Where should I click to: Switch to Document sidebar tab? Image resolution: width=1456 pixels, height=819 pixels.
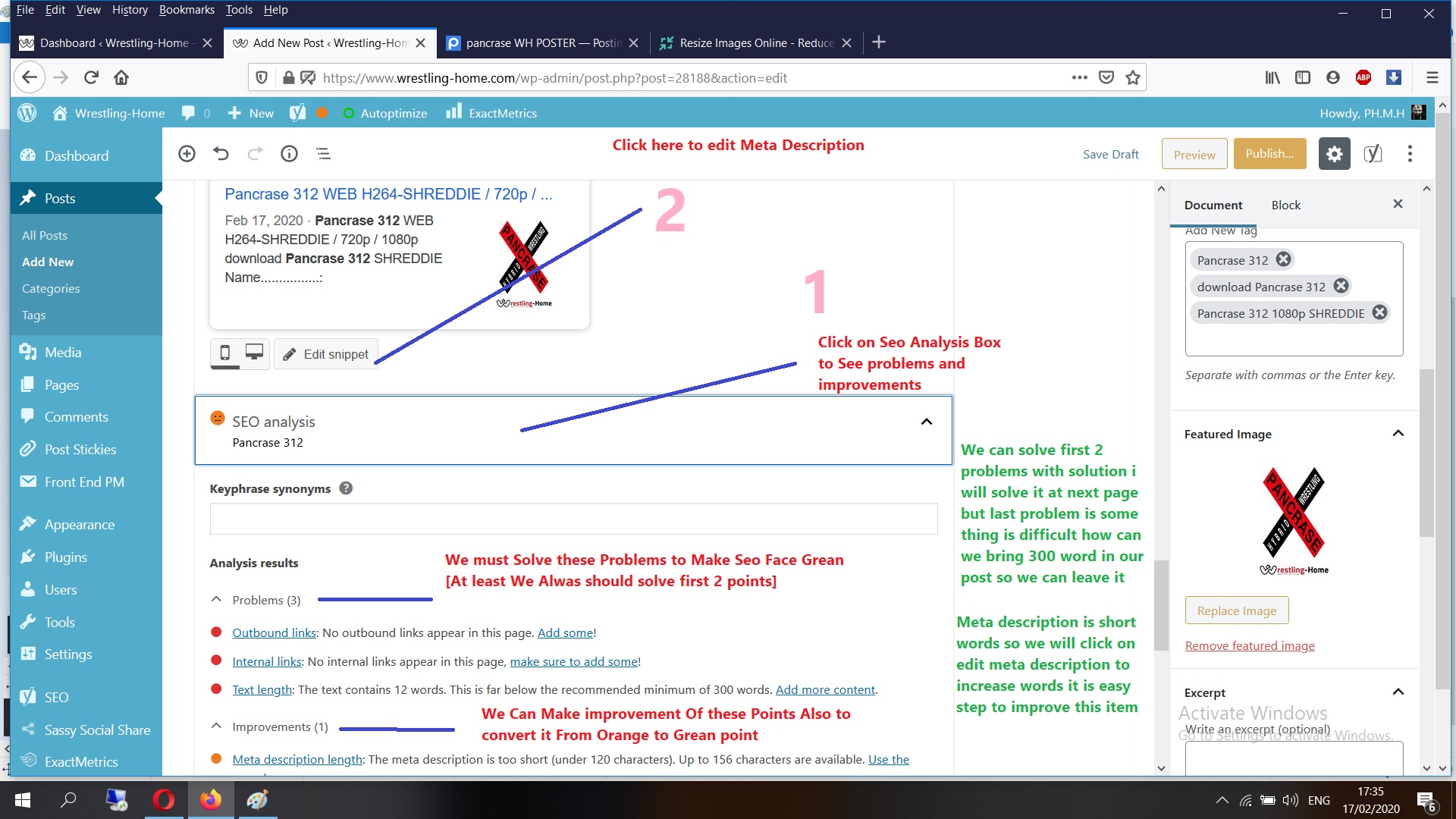pos(1213,205)
